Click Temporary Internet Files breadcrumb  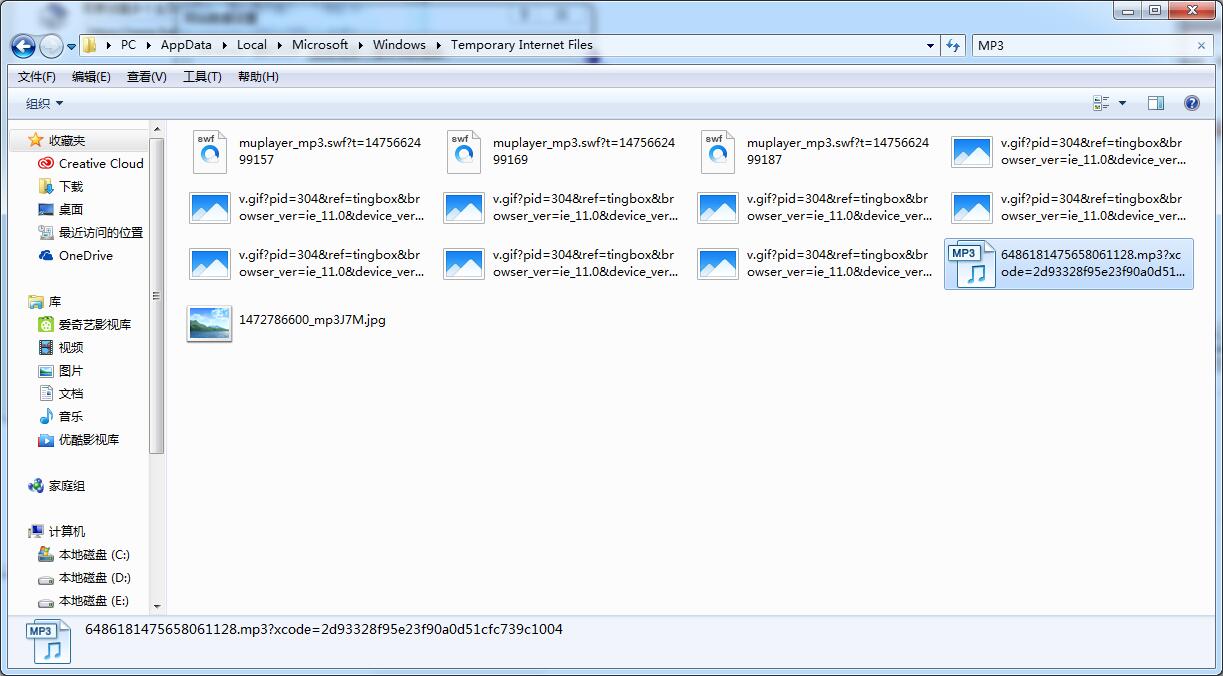522,45
